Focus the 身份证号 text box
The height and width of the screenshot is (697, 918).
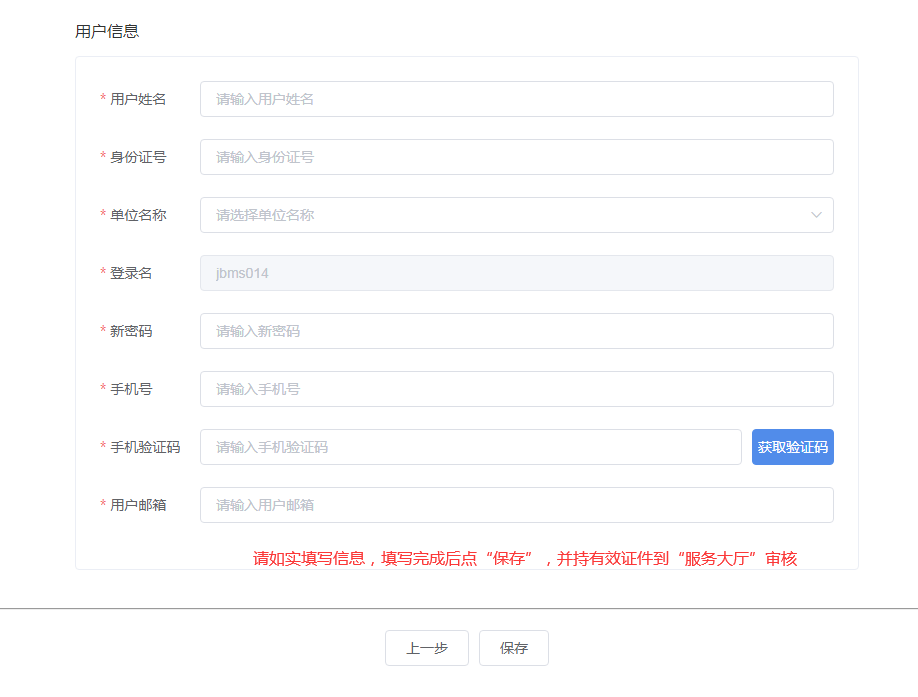516,157
